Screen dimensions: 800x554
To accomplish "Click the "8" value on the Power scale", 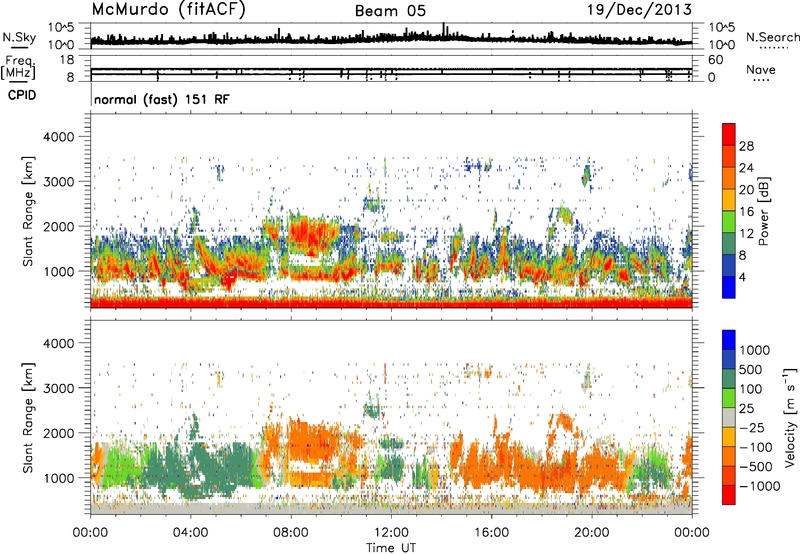I will click(x=742, y=256).
